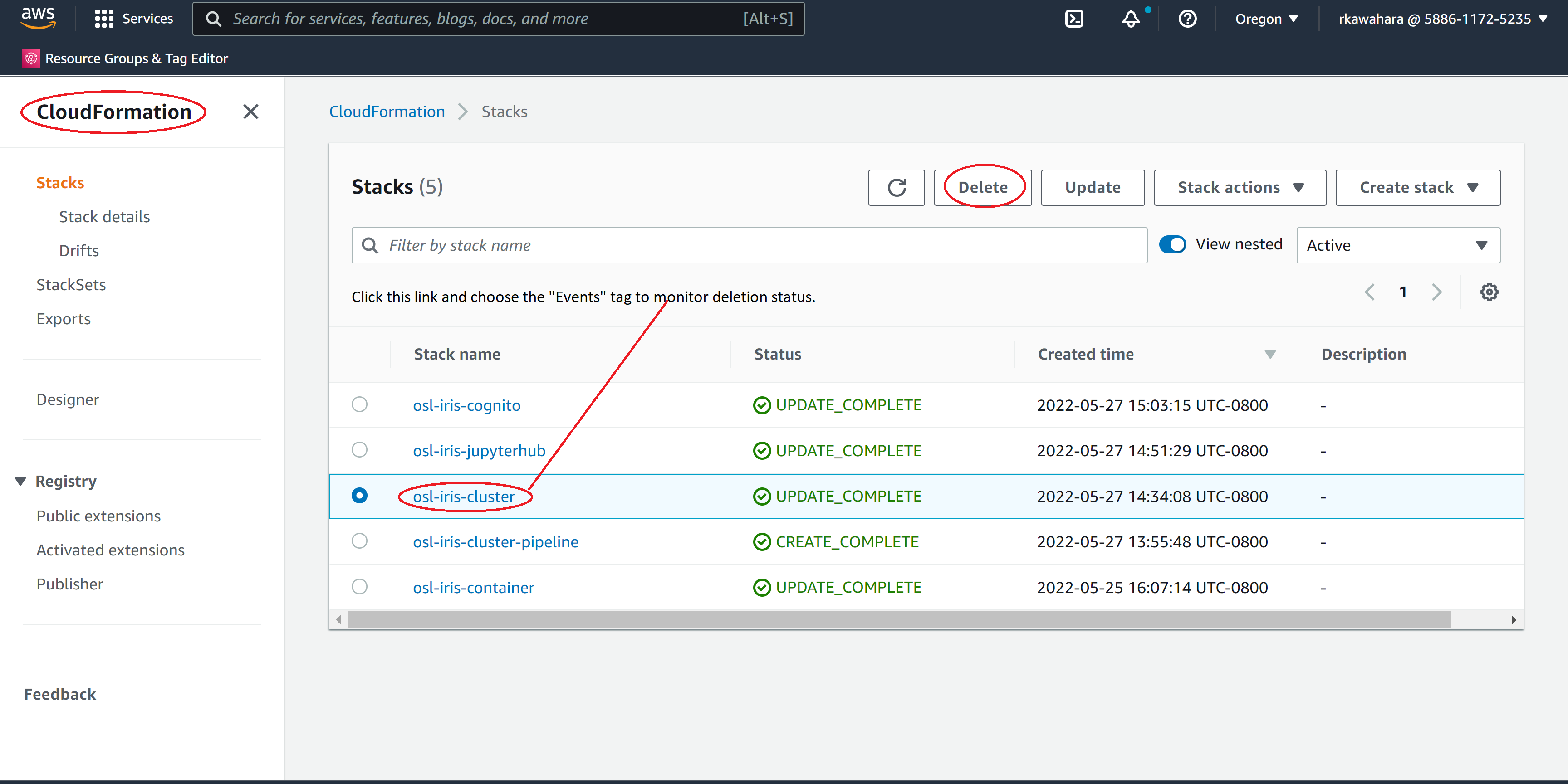Open the Help menu icon

[1187, 19]
